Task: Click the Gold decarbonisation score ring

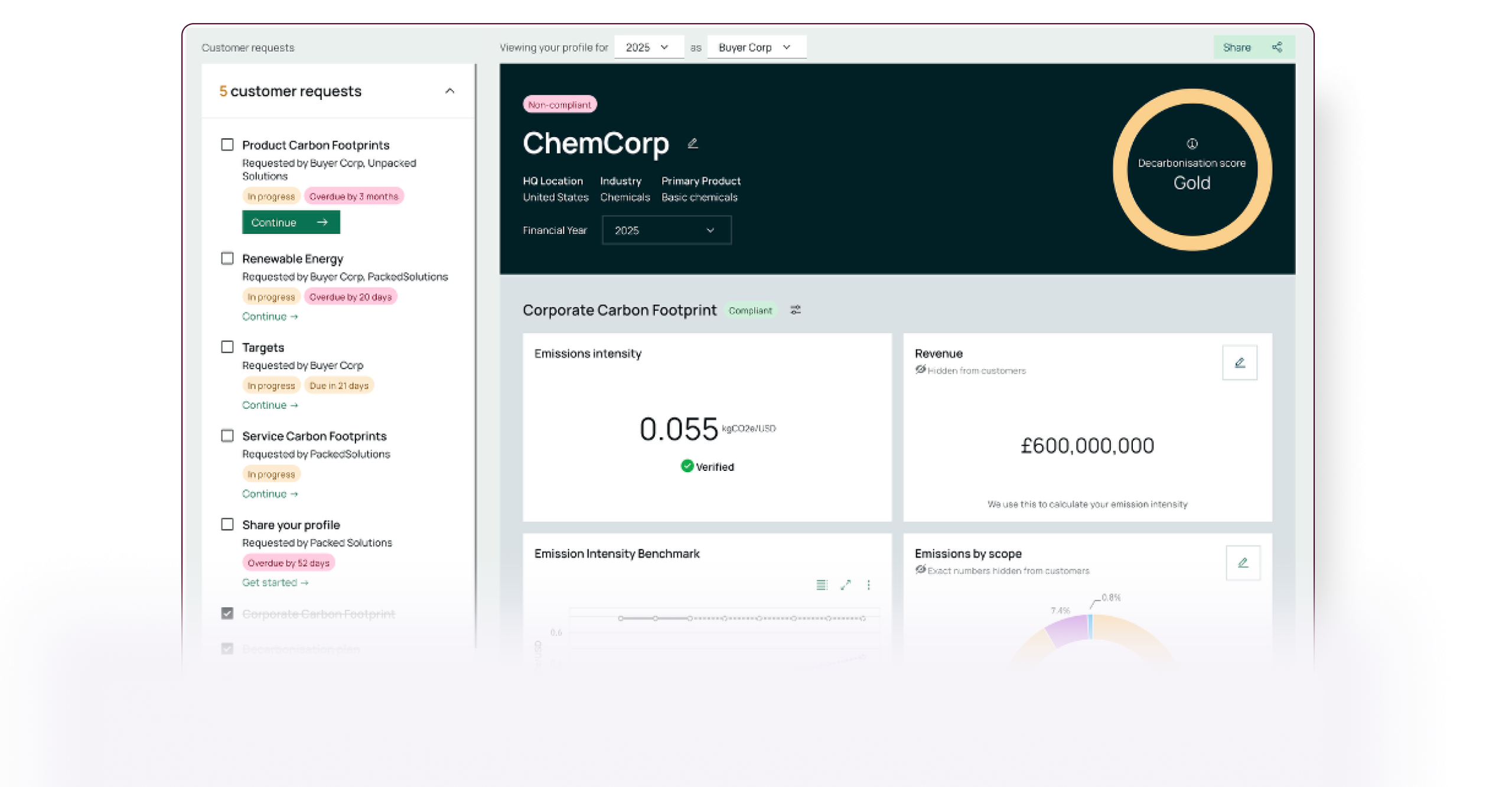Action: [x=1192, y=170]
